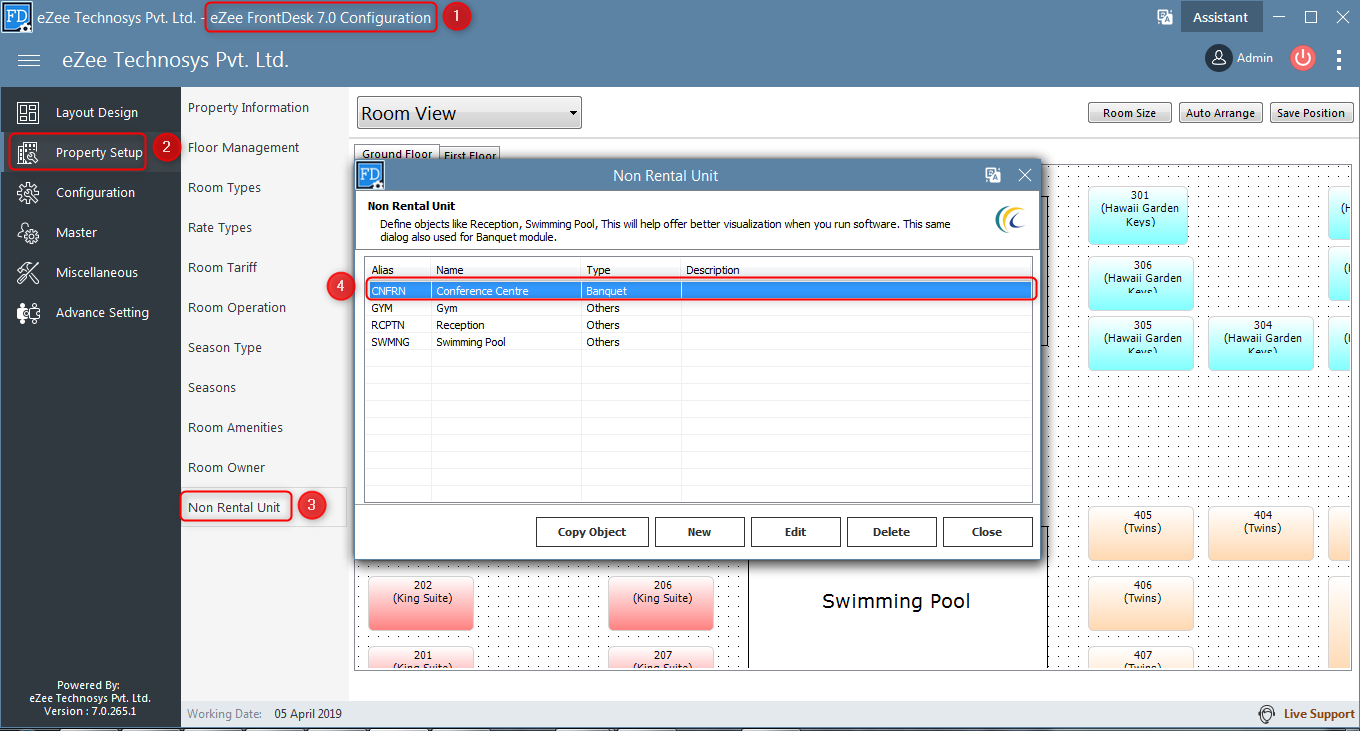Open Rate Types menu item
Image resolution: width=1360 pixels, height=731 pixels.
(220, 228)
